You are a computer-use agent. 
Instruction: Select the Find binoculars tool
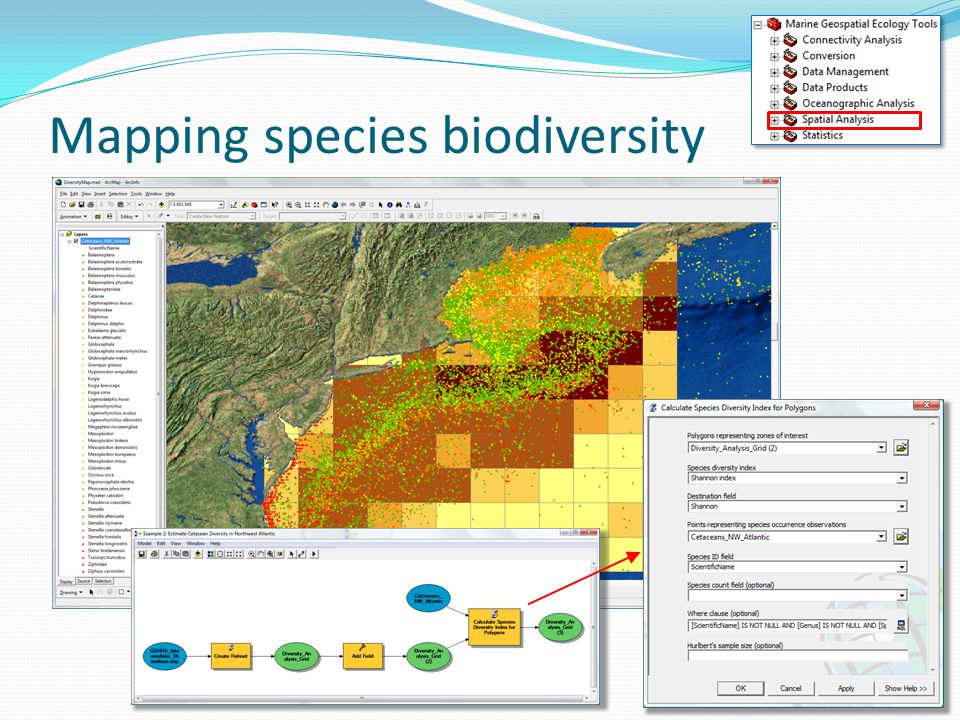(399, 204)
